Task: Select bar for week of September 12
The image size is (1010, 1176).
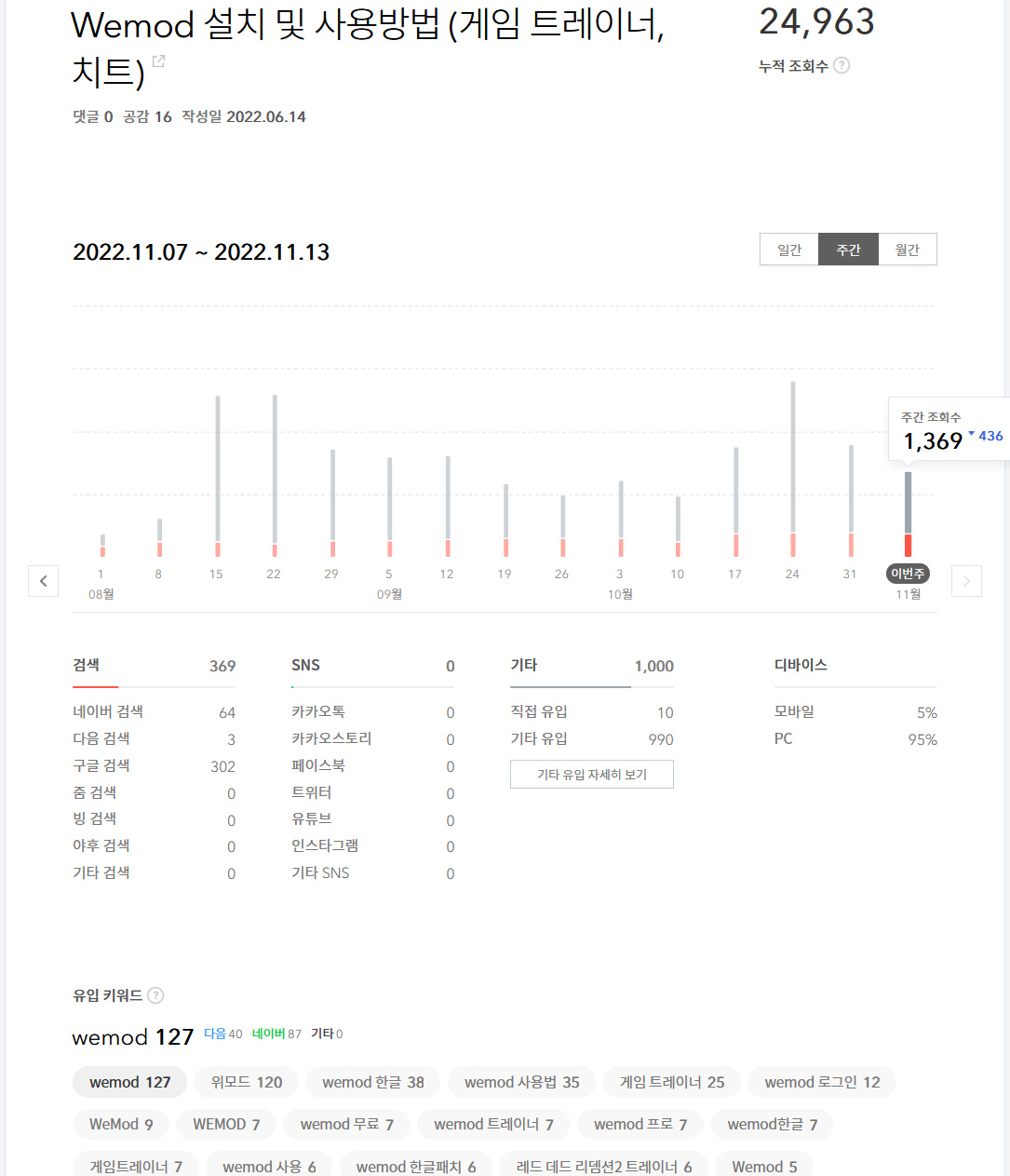Action: click(448, 507)
